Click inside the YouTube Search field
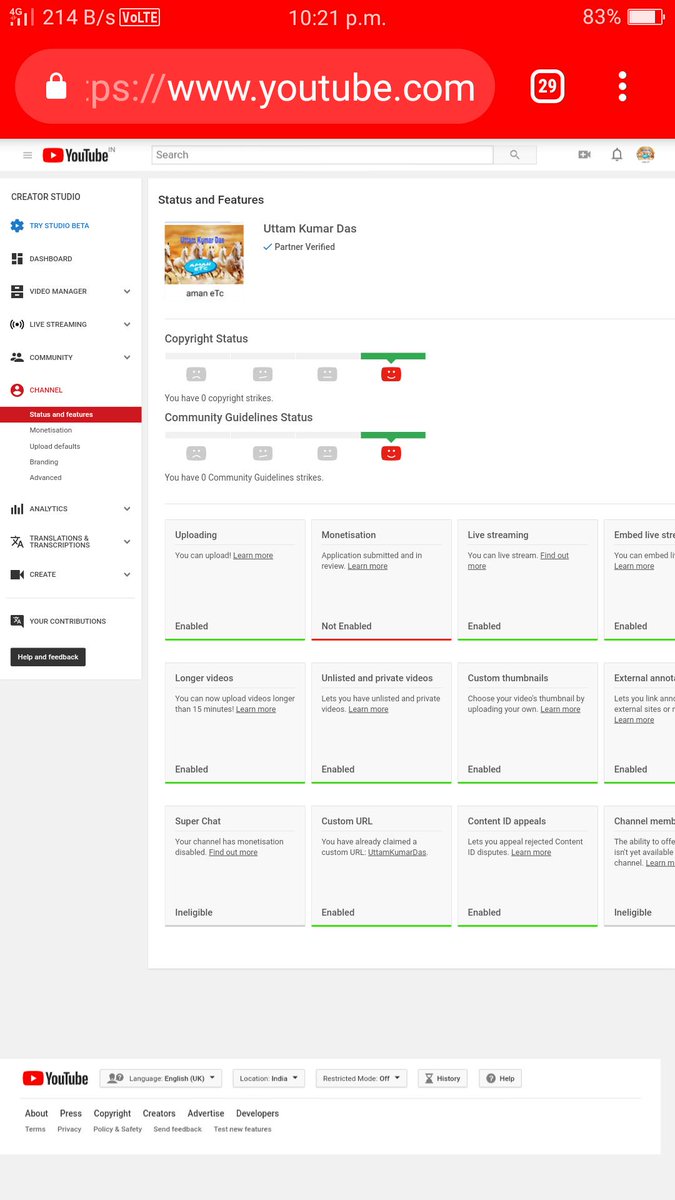This screenshot has height=1200, width=675. point(322,155)
